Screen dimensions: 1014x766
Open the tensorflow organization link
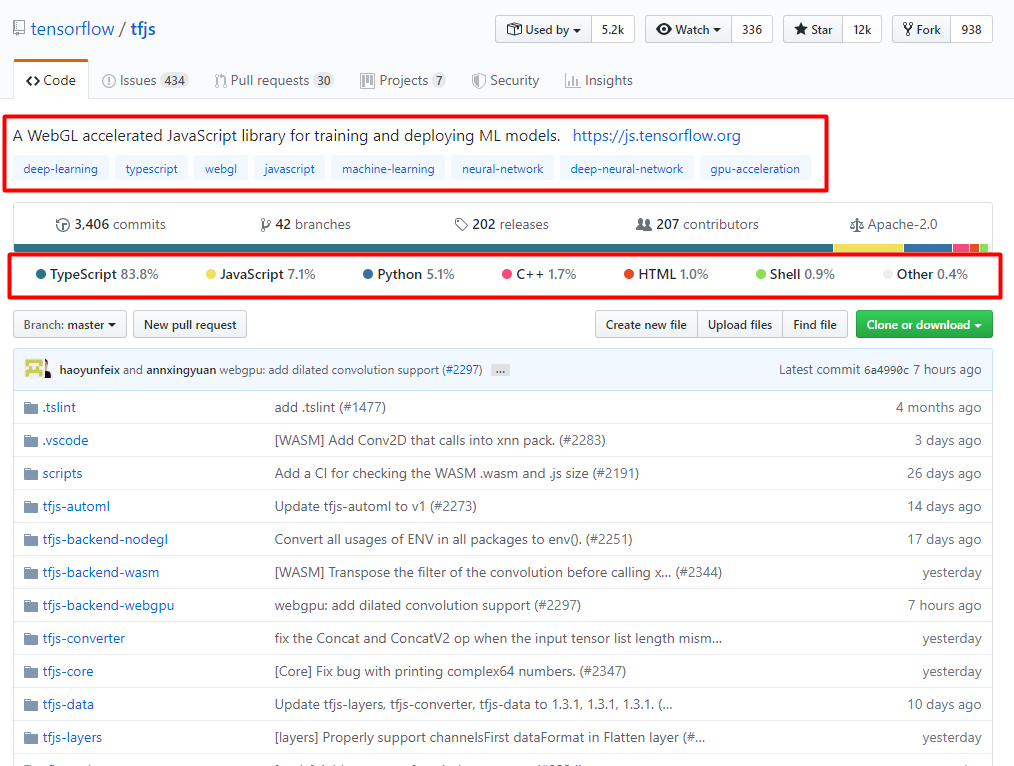tap(72, 29)
